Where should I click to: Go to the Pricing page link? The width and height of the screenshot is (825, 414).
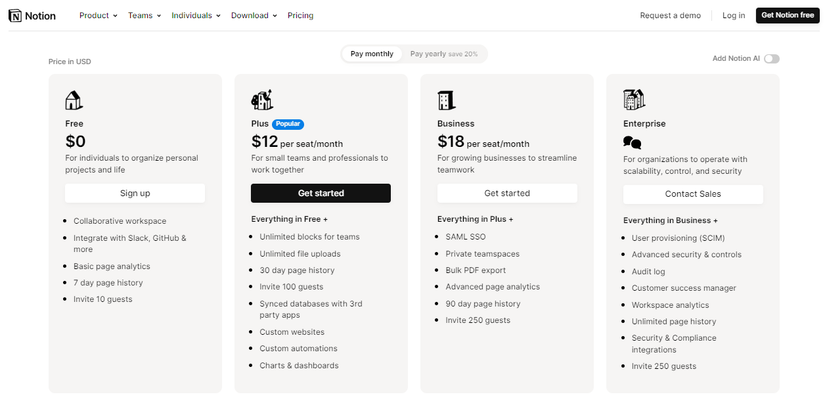coord(300,15)
